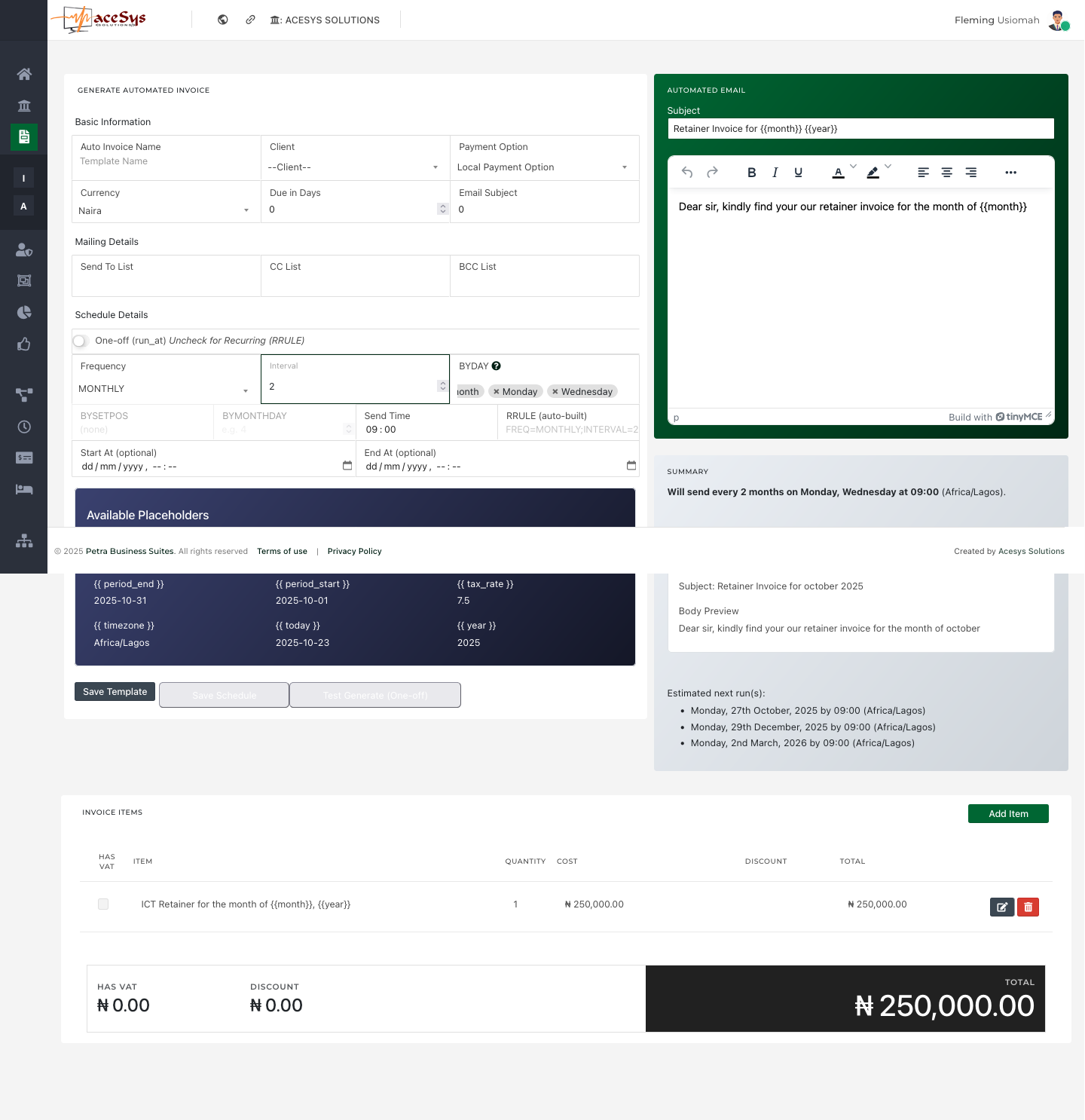Check the Has VAT box for ICT Retainer
The height and width of the screenshot is (1120, 1085).
(103, 904)
